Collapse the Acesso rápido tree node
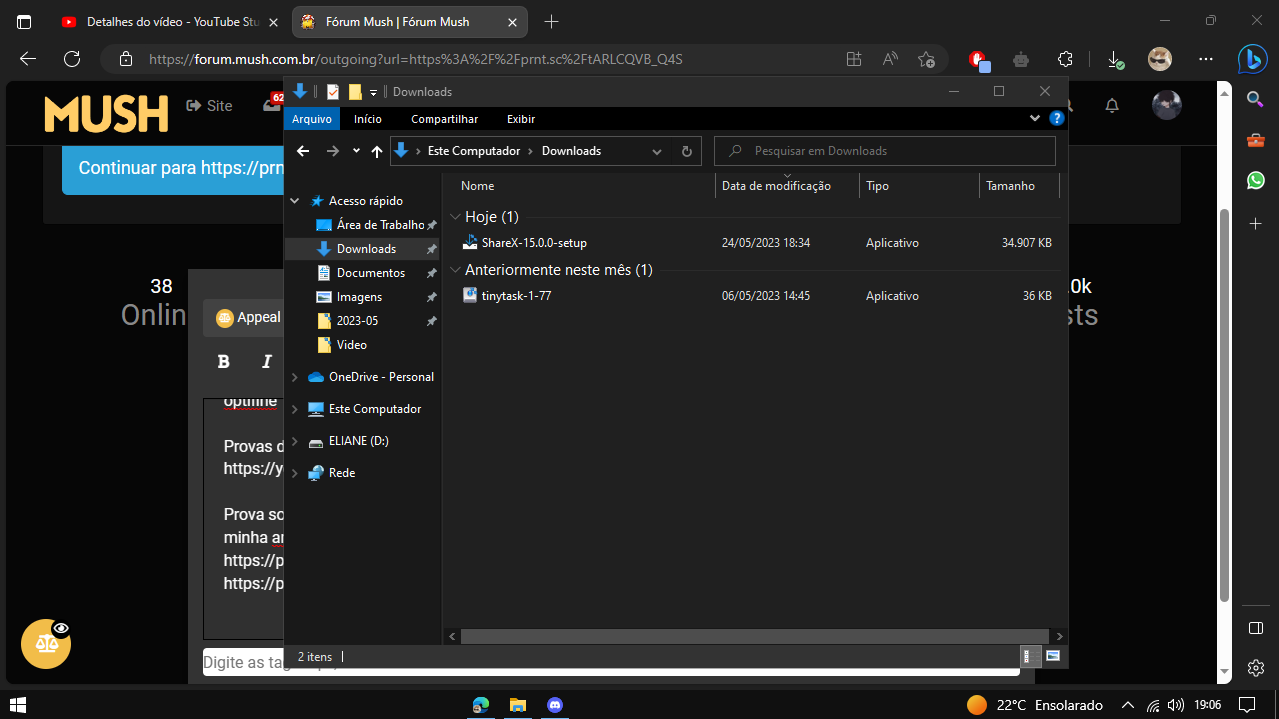 tap(295, 201)
